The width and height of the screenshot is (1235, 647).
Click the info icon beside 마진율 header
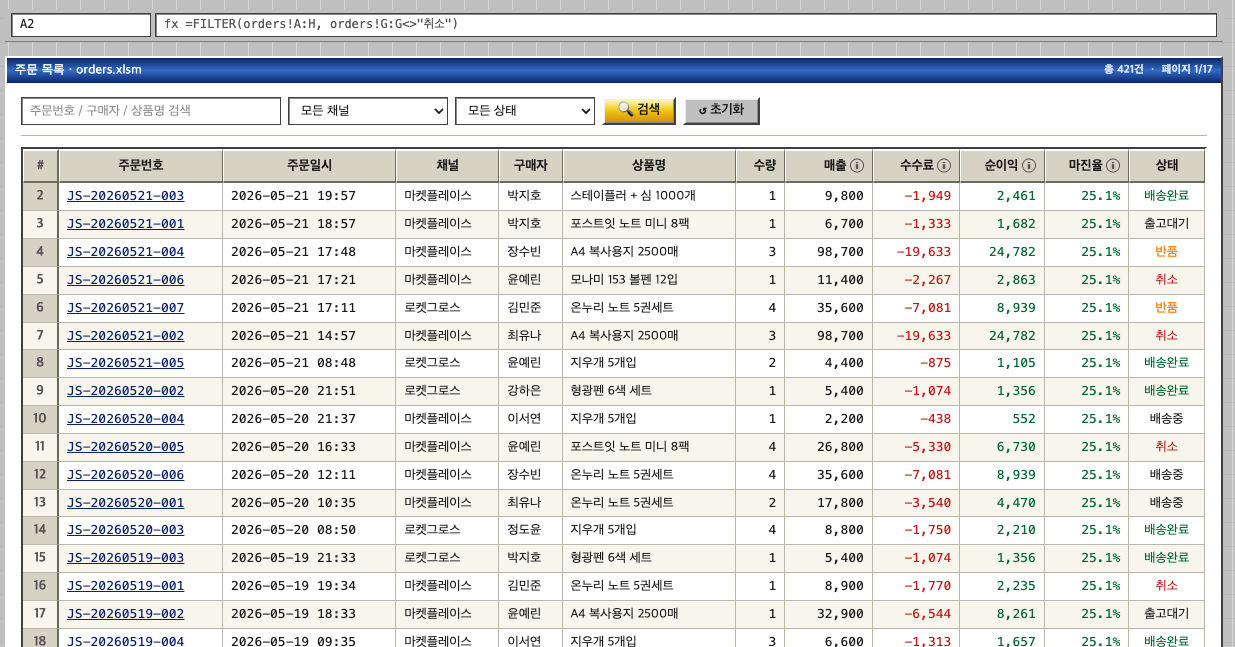tap(1111, 166)
